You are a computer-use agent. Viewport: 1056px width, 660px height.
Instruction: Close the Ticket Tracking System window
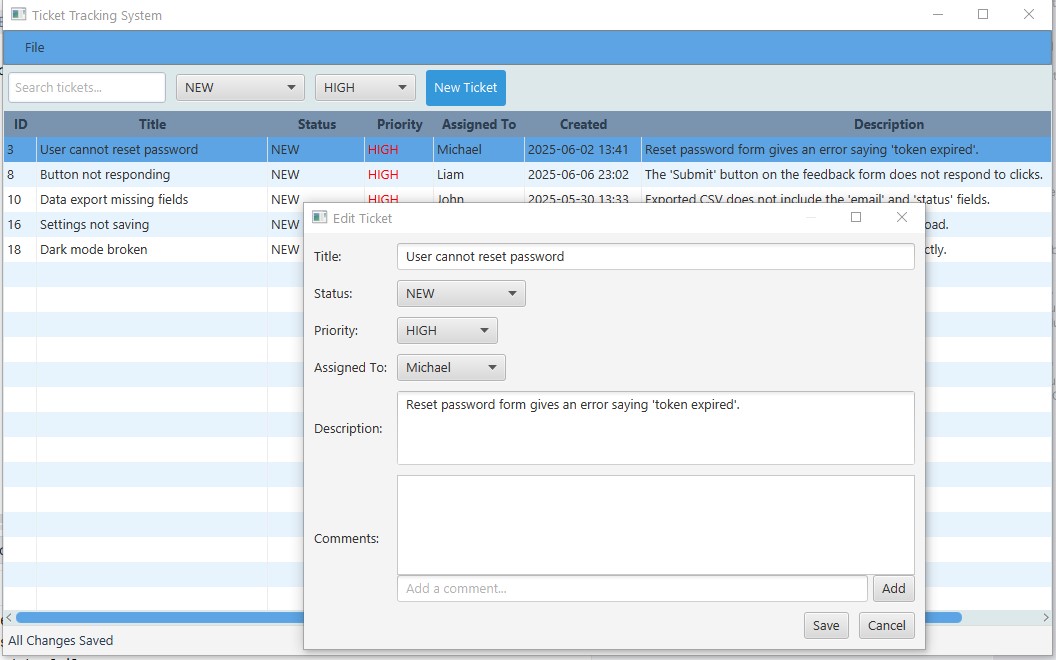coord(1029,14)
